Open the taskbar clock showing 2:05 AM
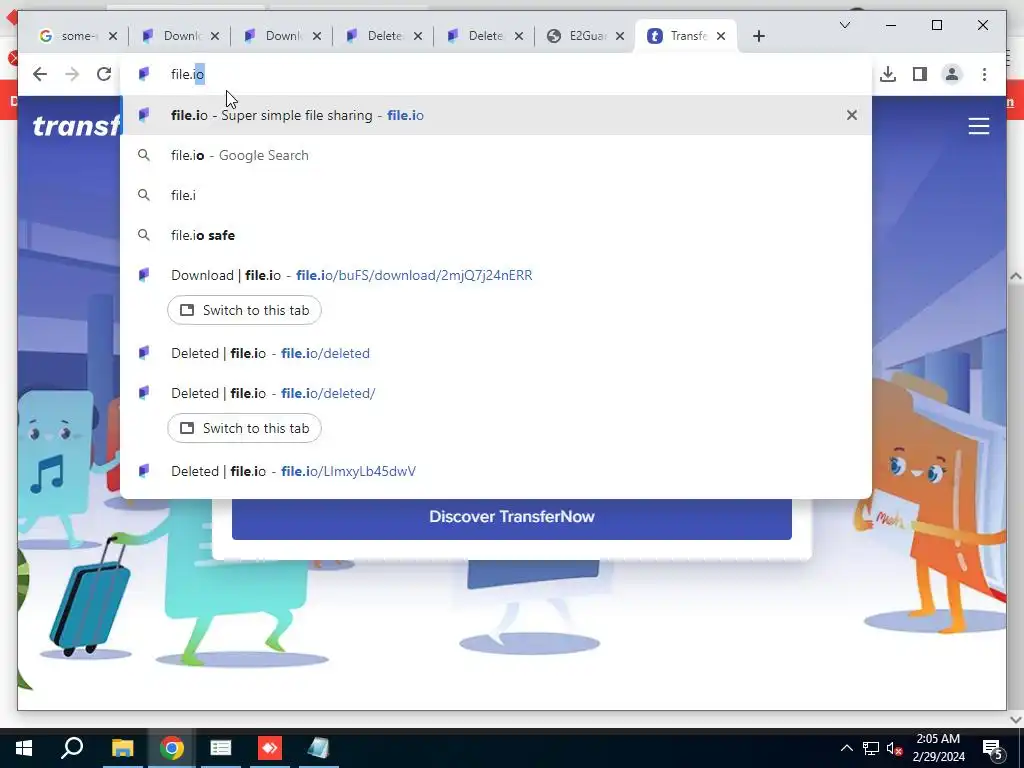Screen dimensions: 1024x768 (x=938, y=748)
